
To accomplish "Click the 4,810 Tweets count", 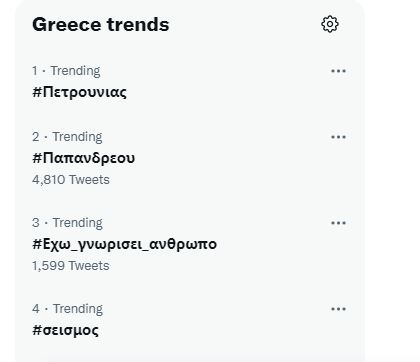I will coord(71,180).
